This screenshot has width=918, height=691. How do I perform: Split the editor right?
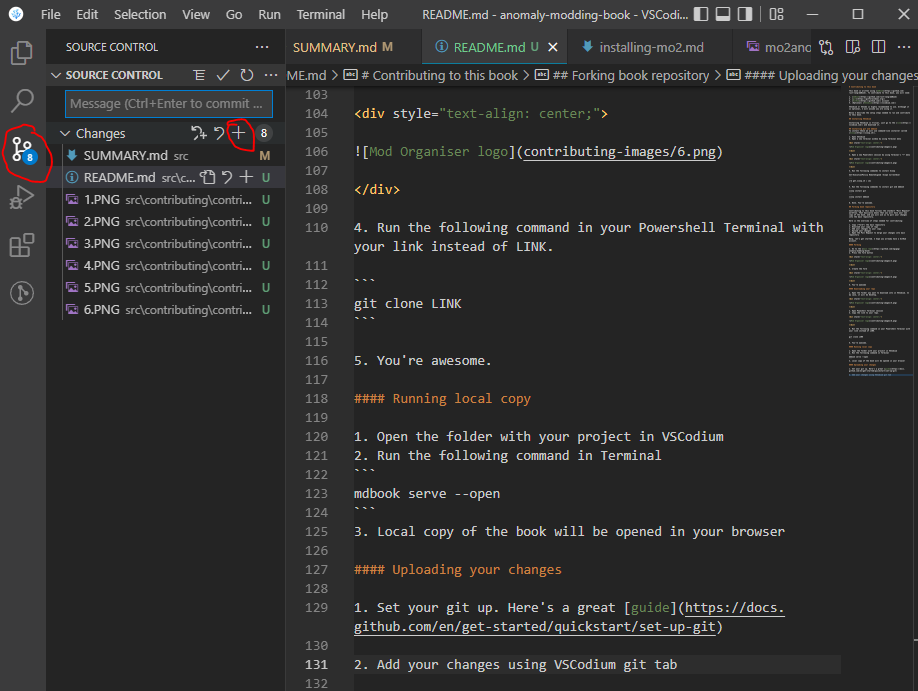coord(878,47)
